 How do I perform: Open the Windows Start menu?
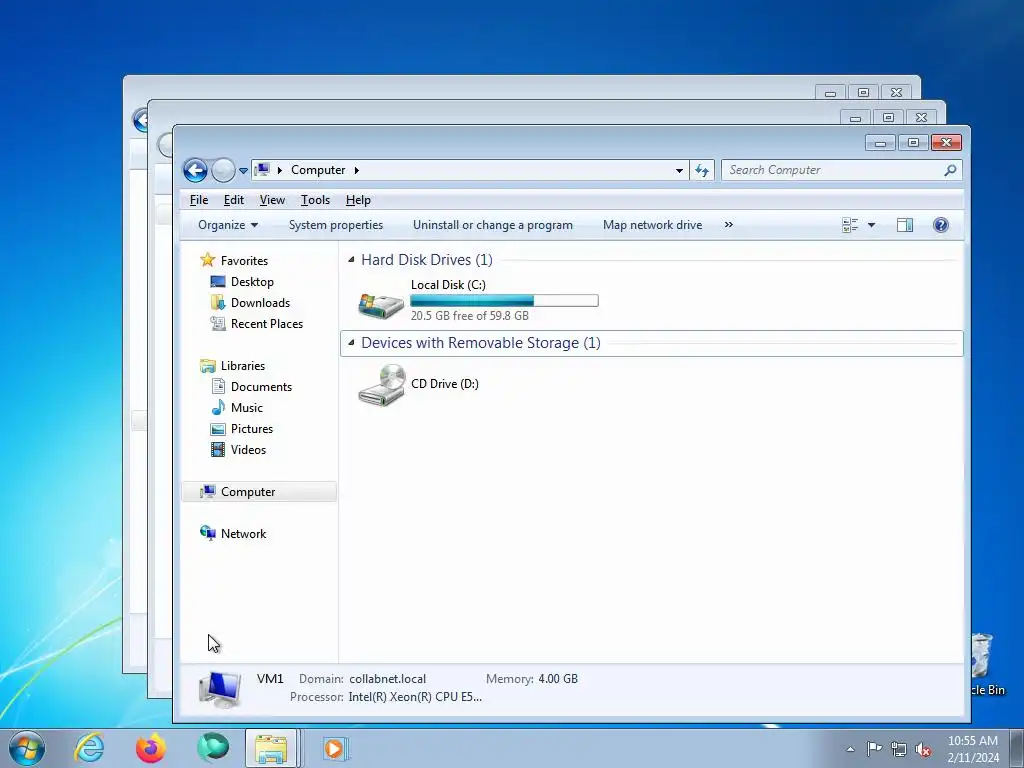27,748
